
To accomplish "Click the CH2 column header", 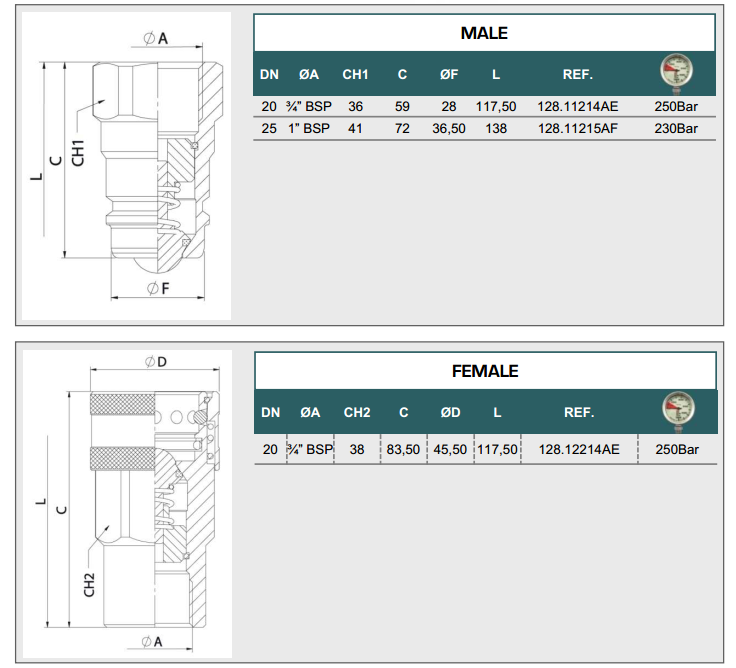I will pyautogui.click(x=357, y=413).
